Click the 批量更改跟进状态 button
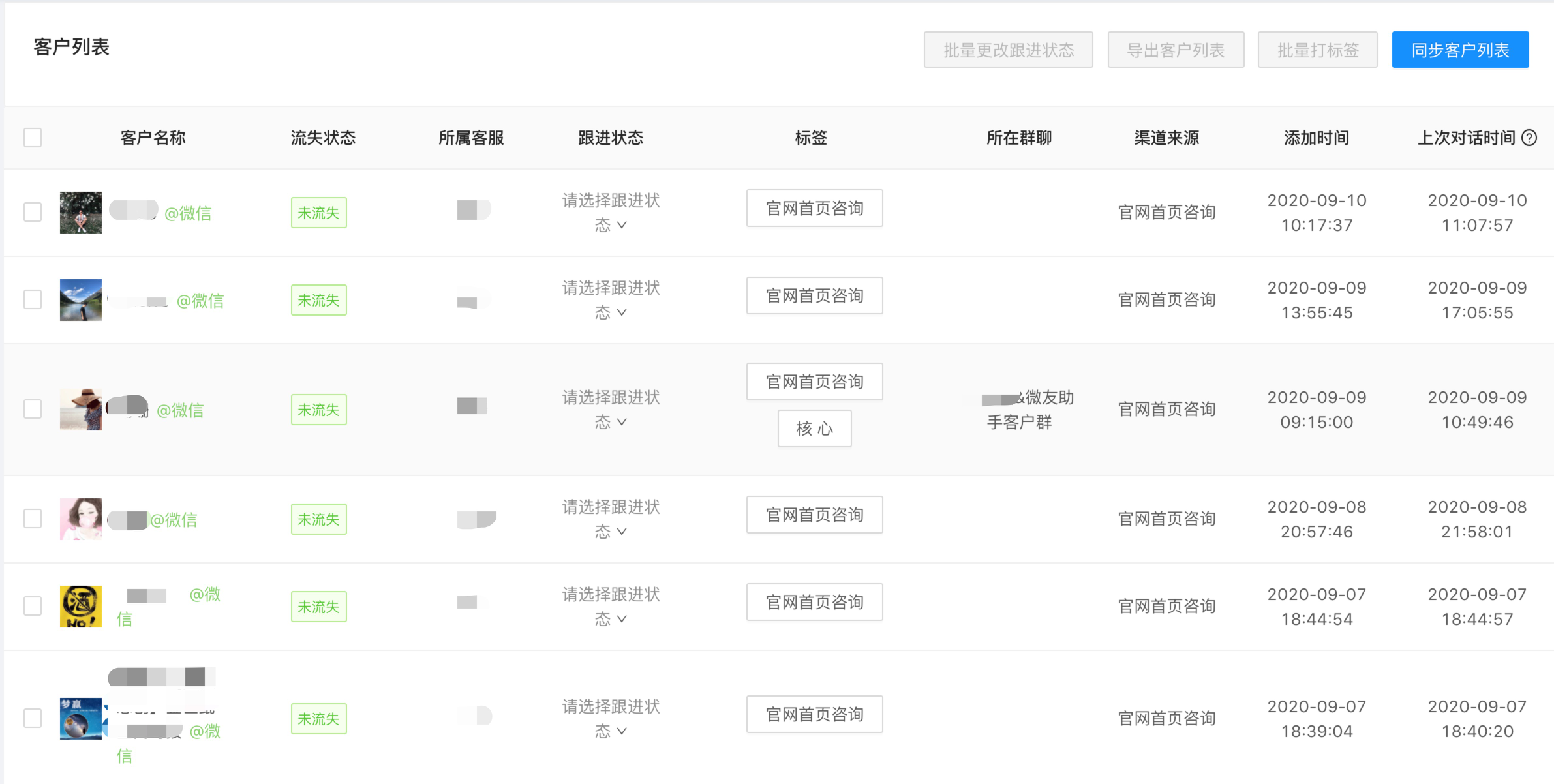1554x784 pixels. 1008,50
